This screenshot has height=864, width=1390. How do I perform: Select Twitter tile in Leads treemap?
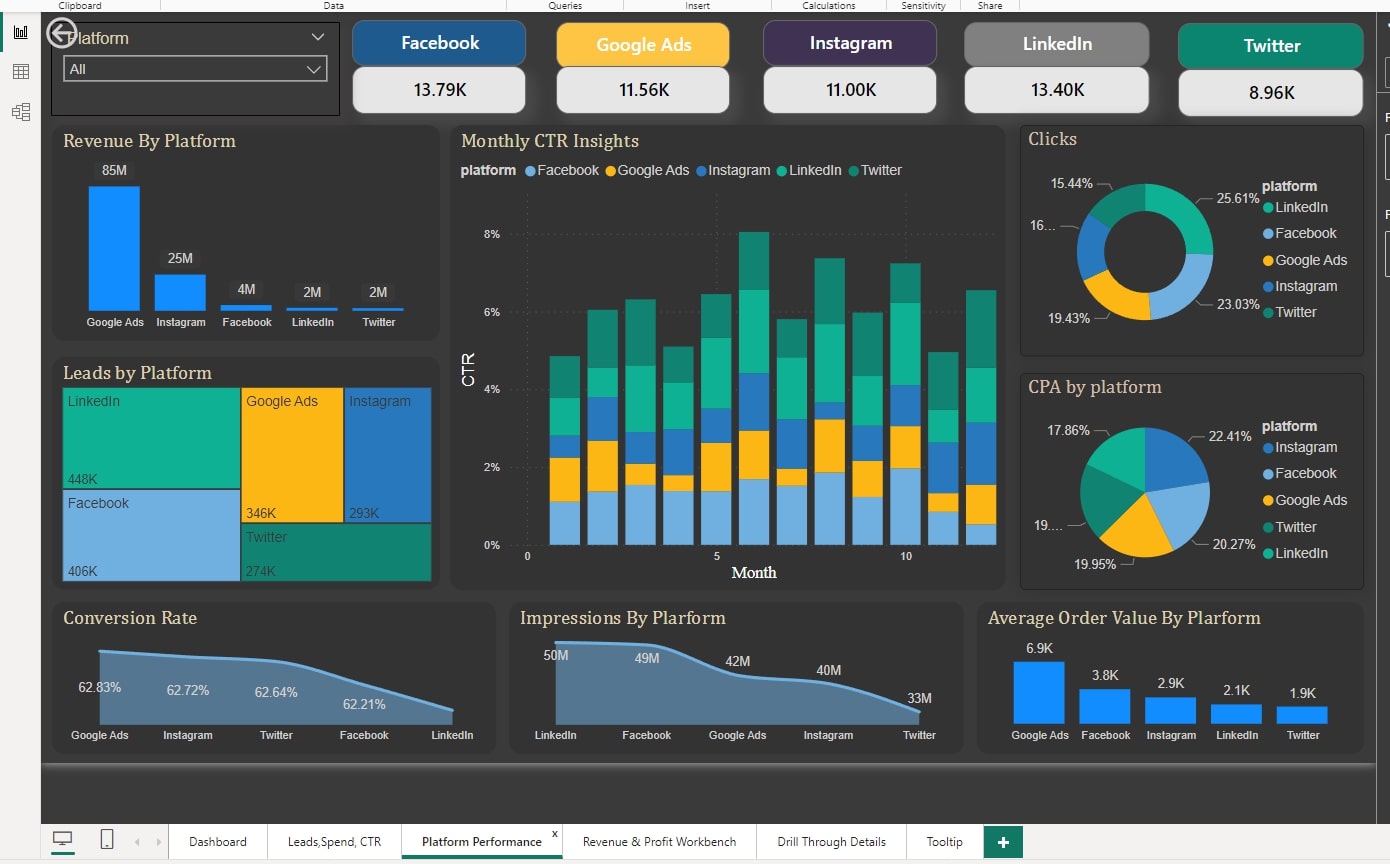click(336, 552)
